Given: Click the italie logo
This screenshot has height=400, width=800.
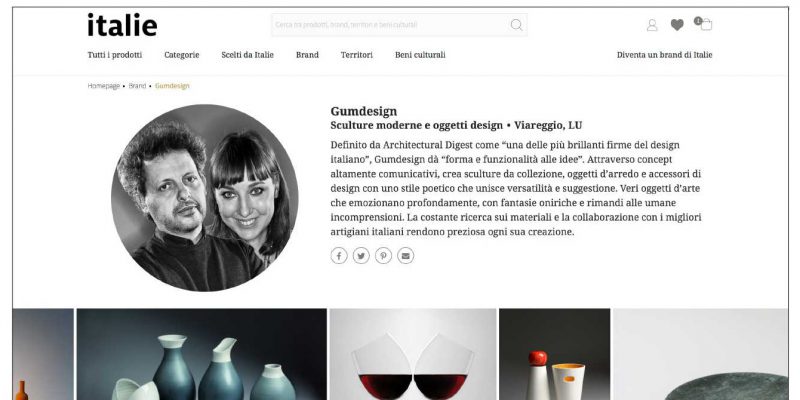Looking at the screenshot, I should [122, 24].
